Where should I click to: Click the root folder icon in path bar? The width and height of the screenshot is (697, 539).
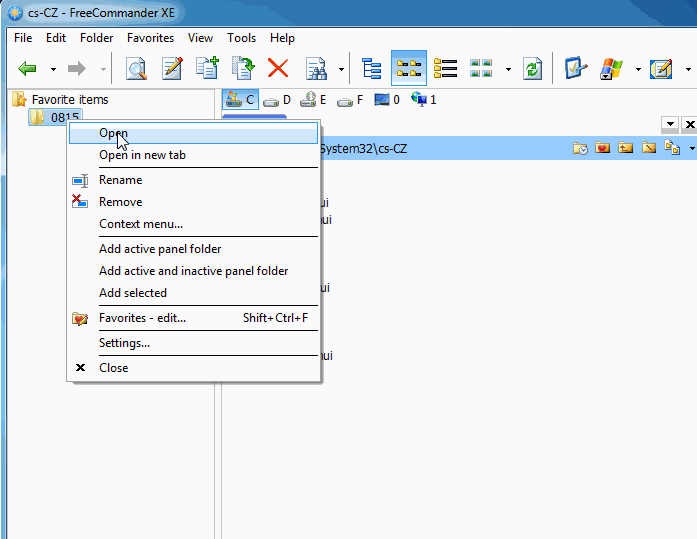(649, 148)
